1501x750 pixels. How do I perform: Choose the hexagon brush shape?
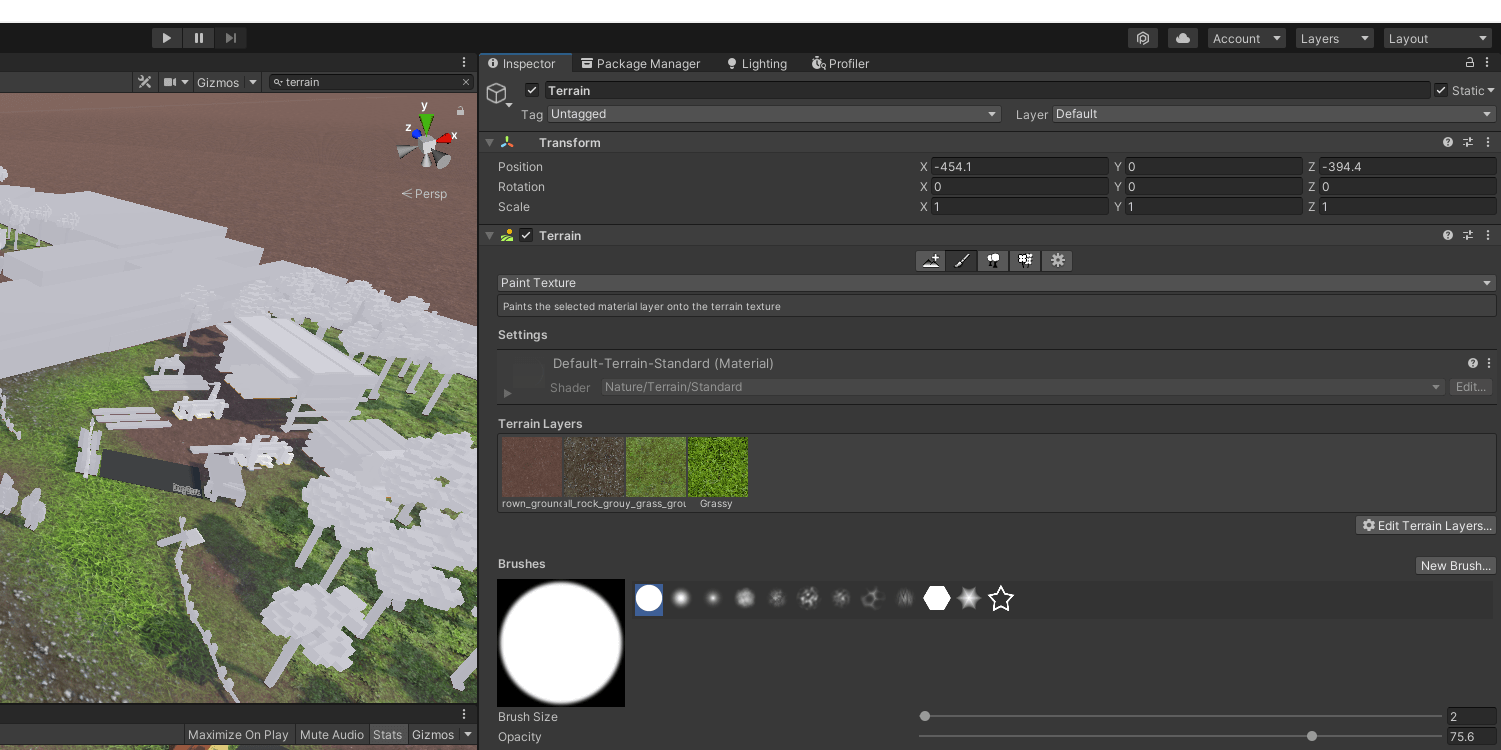[x=937, y=598]
